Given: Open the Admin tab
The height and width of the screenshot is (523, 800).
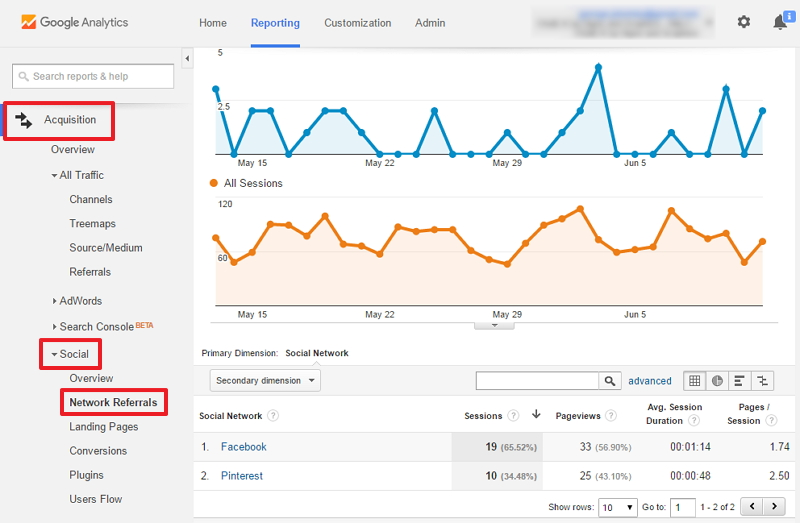Looking at the screenshot, I should [430, 23].
